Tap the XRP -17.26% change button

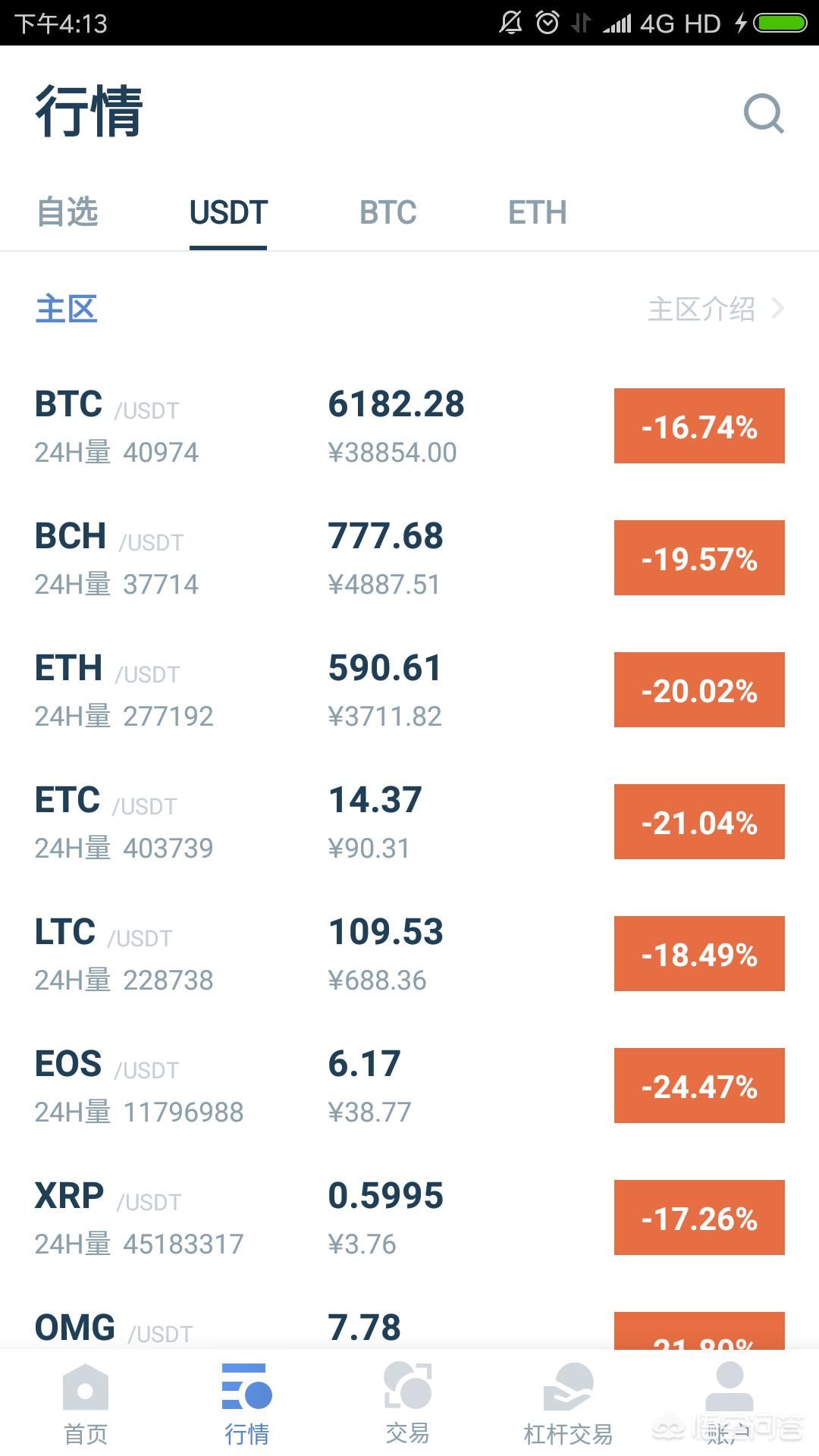point(698,1218)
